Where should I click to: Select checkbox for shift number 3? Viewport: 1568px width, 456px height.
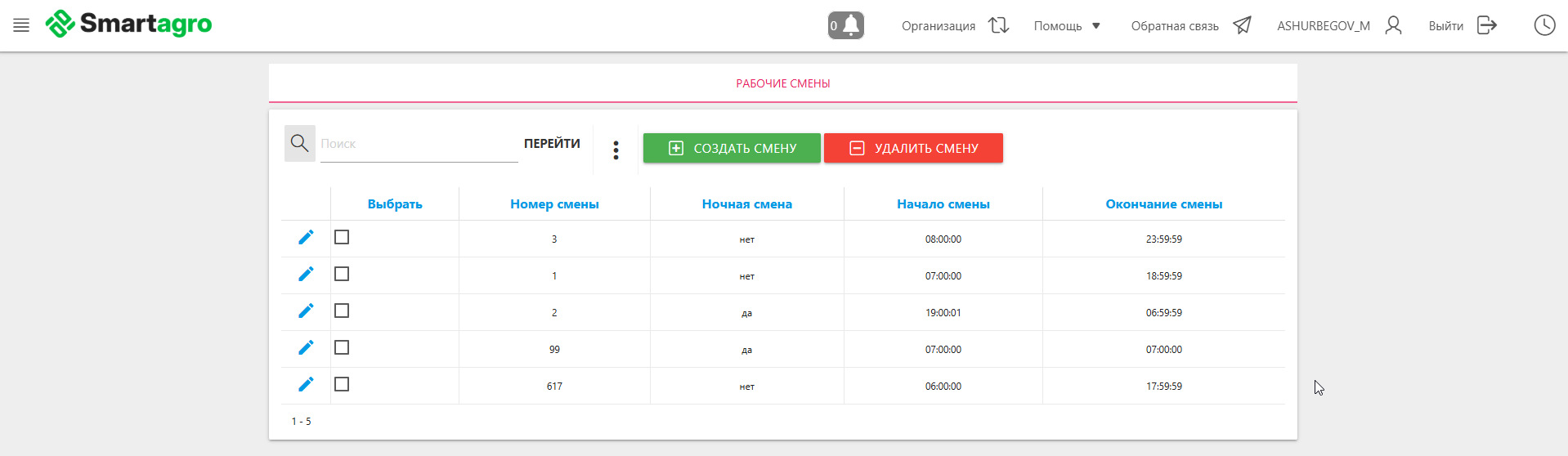[342, 237]
